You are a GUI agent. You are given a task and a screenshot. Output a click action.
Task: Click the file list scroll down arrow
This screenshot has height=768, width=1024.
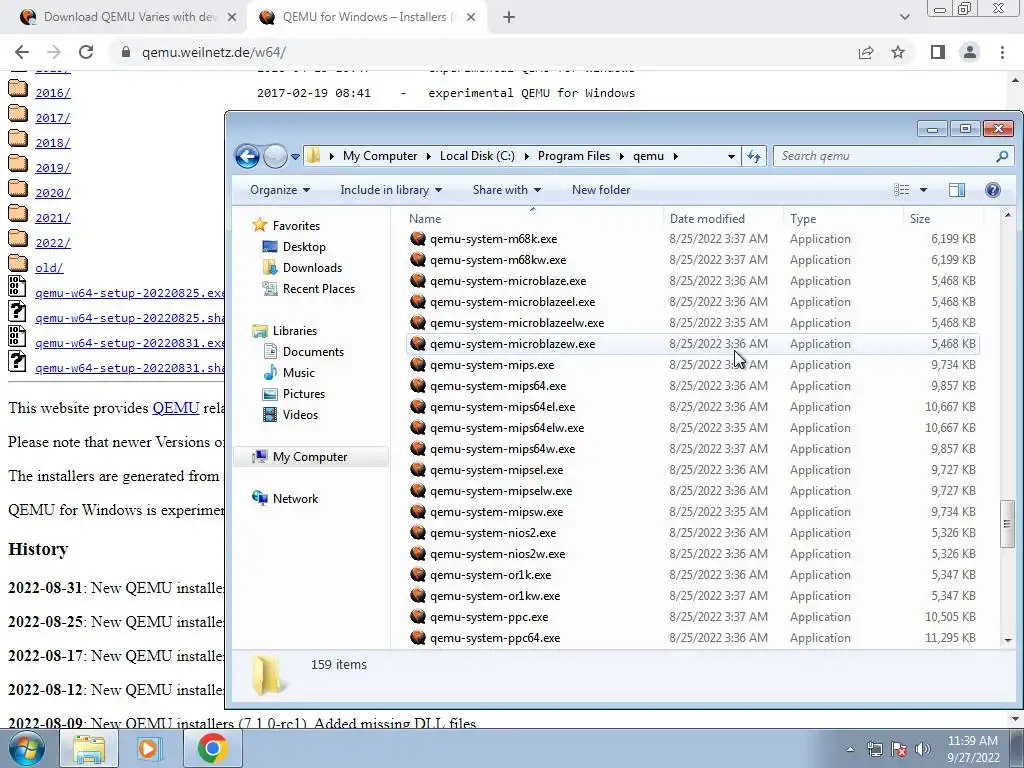point(1007,641)
